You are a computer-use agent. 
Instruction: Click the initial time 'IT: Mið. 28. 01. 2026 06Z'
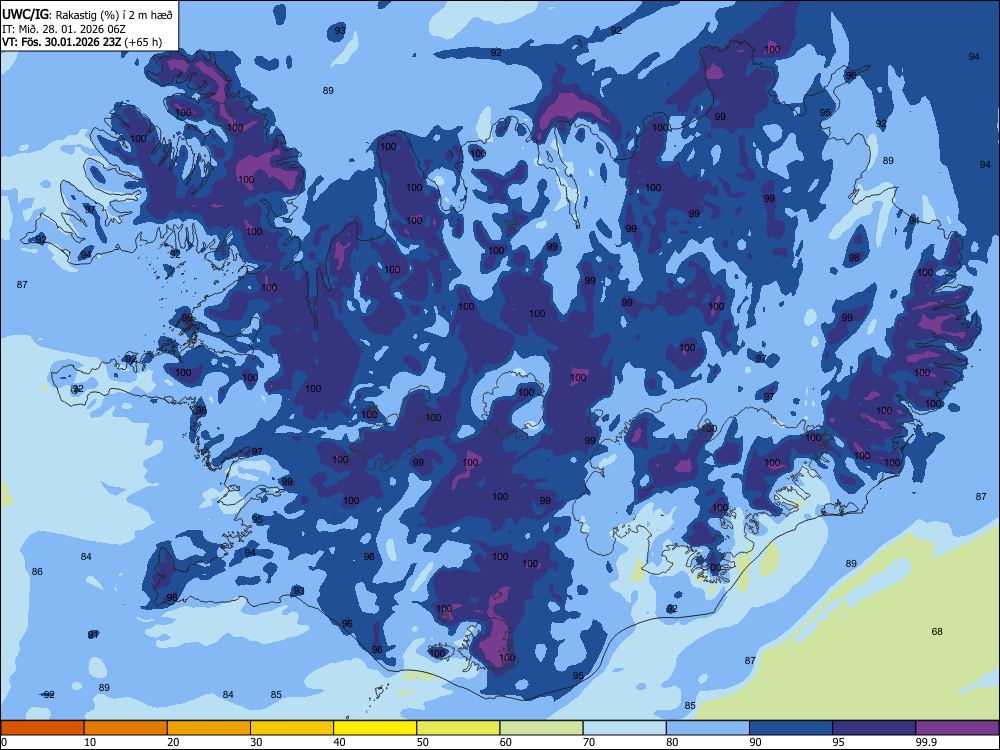pyautogui.click(x=64, y=29)
